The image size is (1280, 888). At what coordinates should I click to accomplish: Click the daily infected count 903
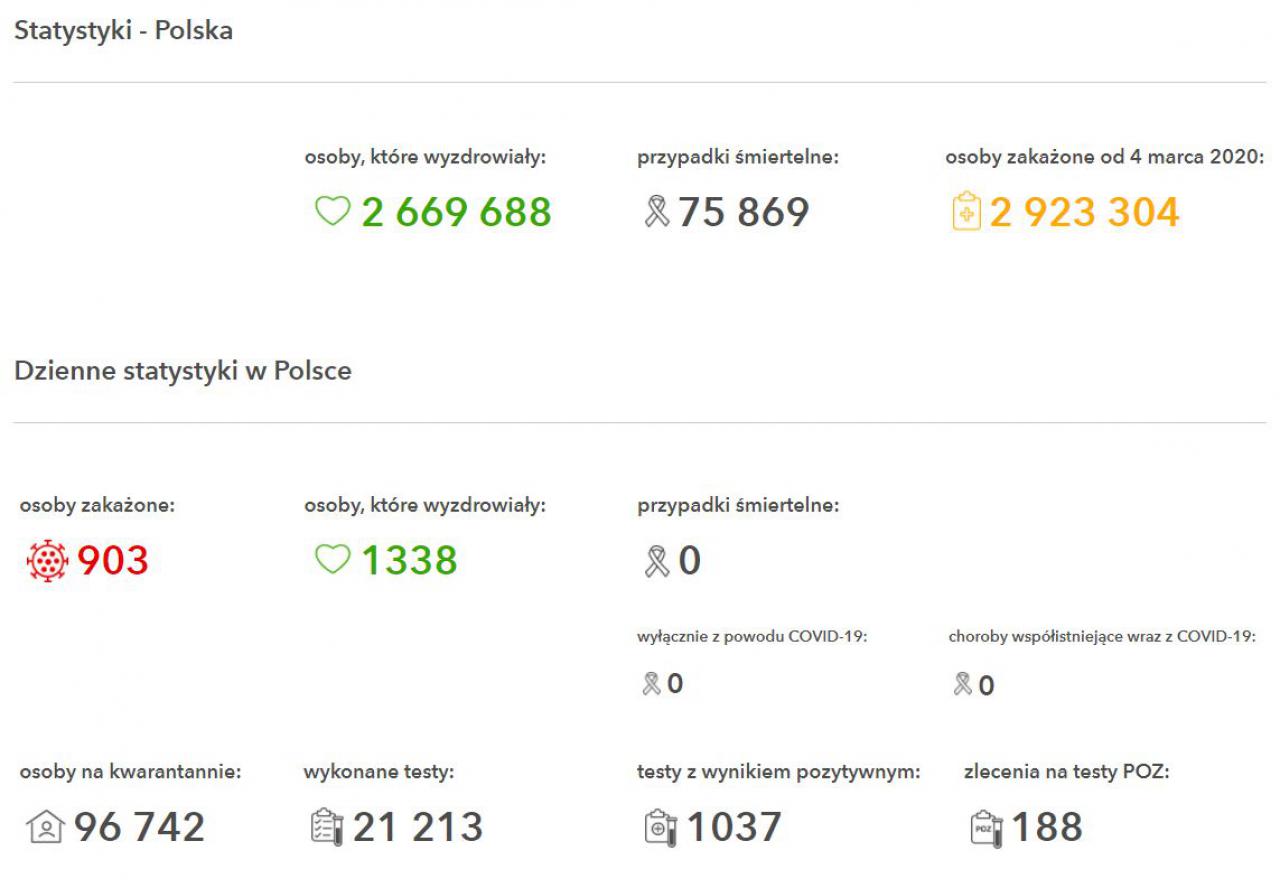click(x=113, y=561)
